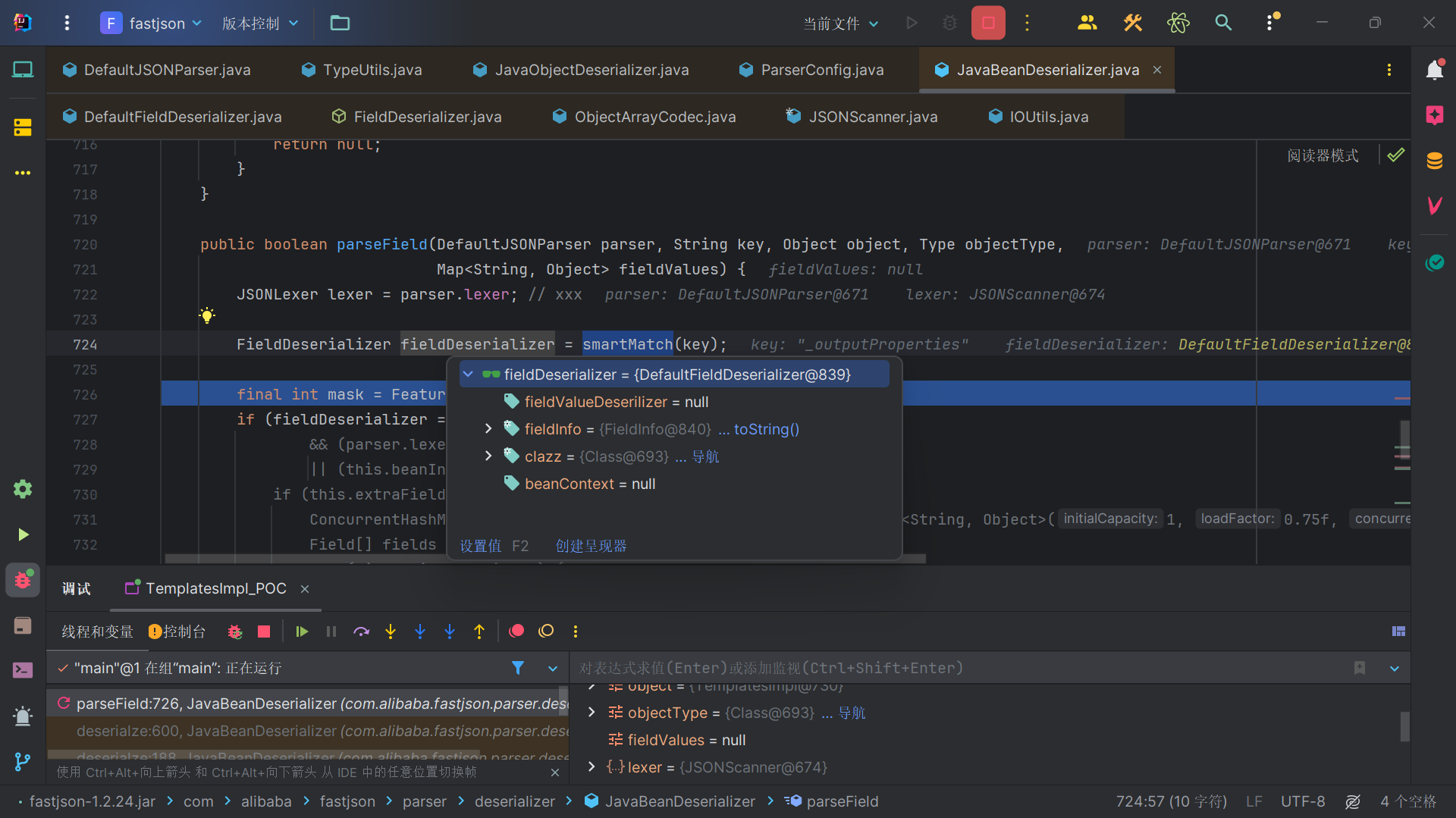Image resolution: width=1456 pixels, height=818 pixels.
Task: Switch to DefaultJSONParser.java tab
Action: [x=157, y=70]
